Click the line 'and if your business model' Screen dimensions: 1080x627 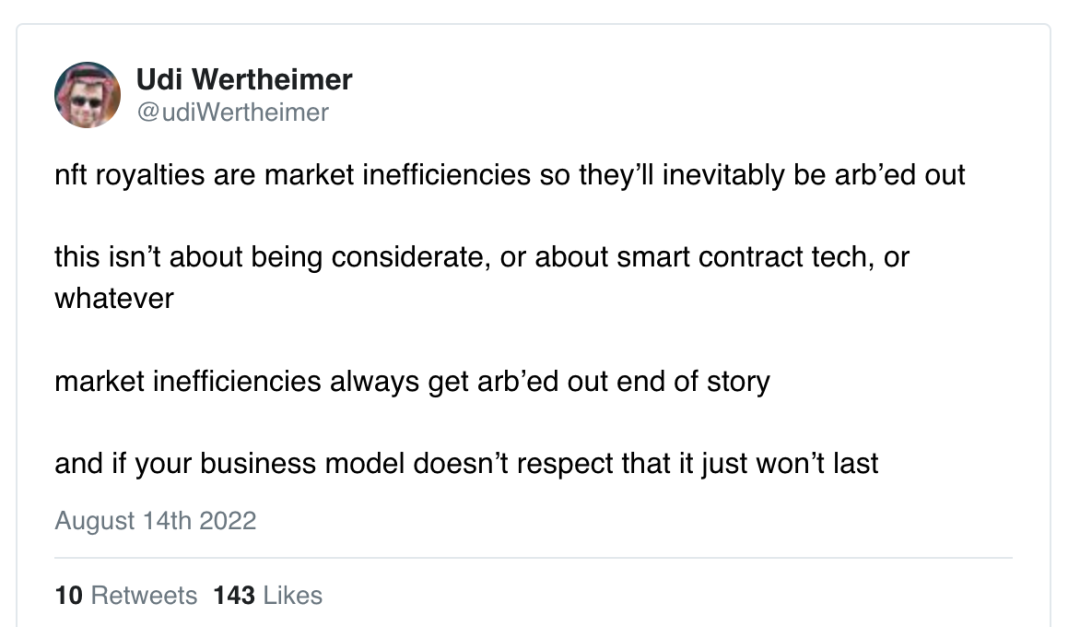466,464
